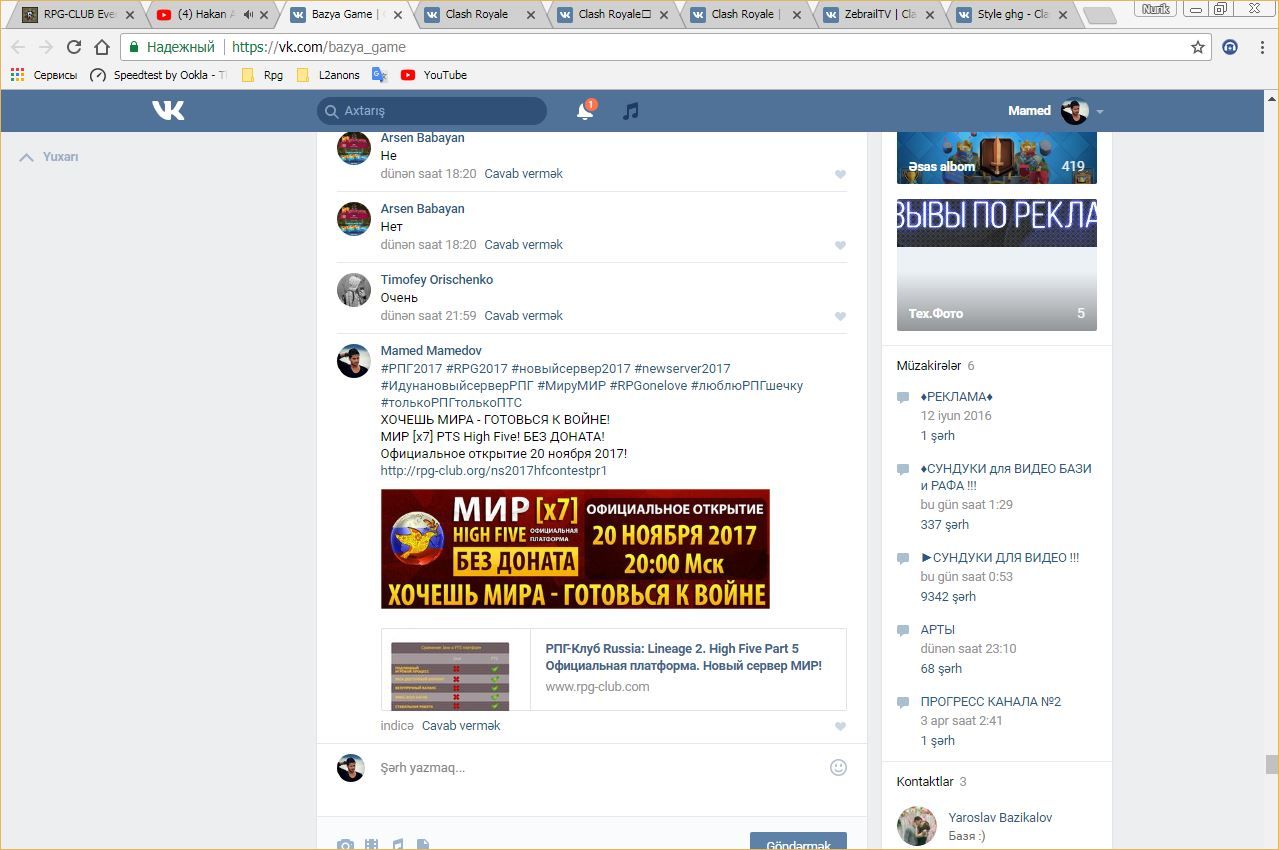Image resolution: width=1279 pixels, height=850 pixels.
Task: Bookmark this page with the star icon
Action: click(1198, 47)
